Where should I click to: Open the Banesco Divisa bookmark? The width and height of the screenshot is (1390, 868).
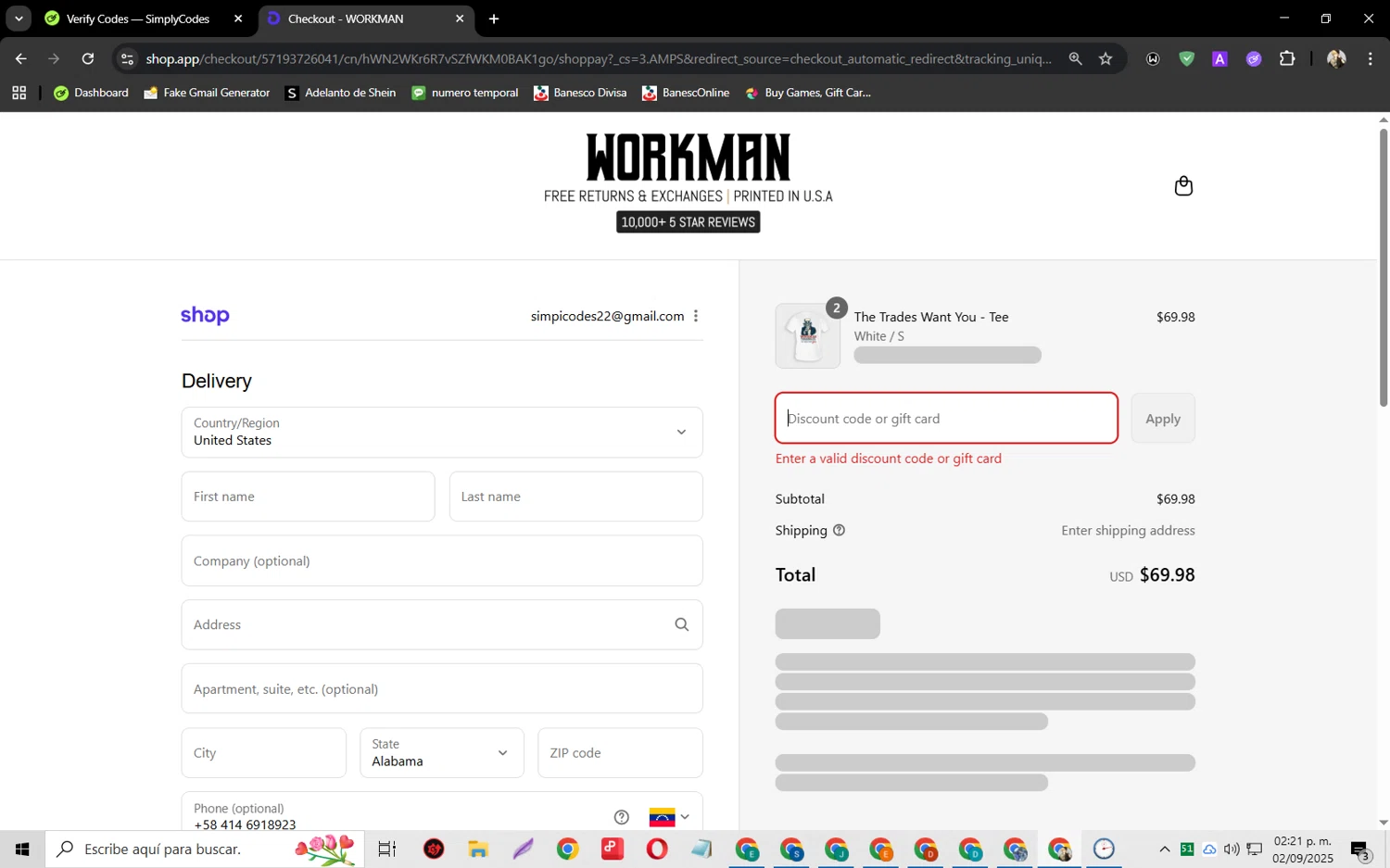580,93
